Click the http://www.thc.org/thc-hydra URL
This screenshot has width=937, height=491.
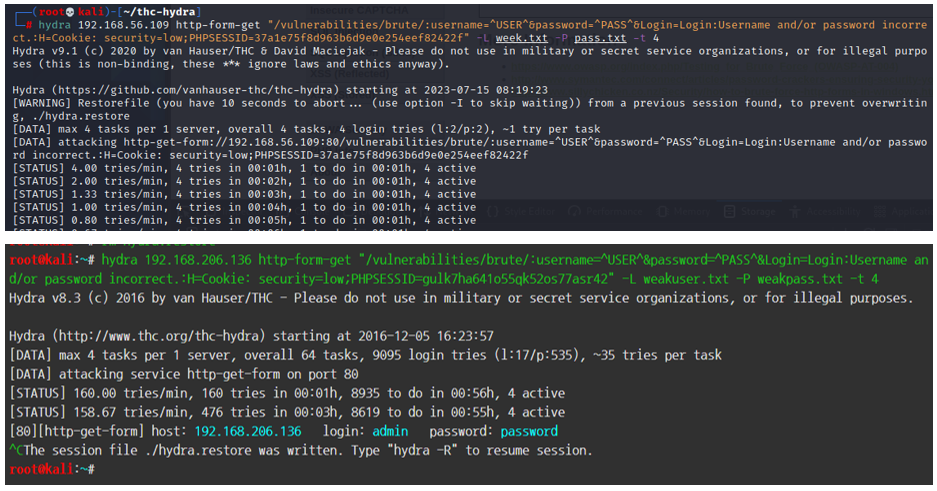(160, 336)
